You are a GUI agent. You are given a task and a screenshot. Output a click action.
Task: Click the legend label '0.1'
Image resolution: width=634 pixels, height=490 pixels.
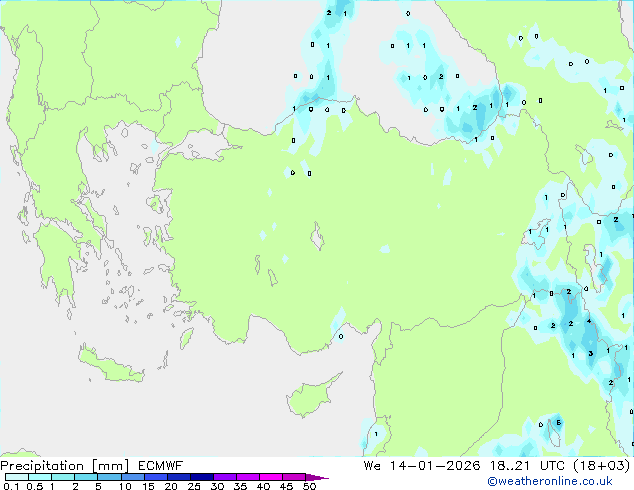[x=11, y=486]
